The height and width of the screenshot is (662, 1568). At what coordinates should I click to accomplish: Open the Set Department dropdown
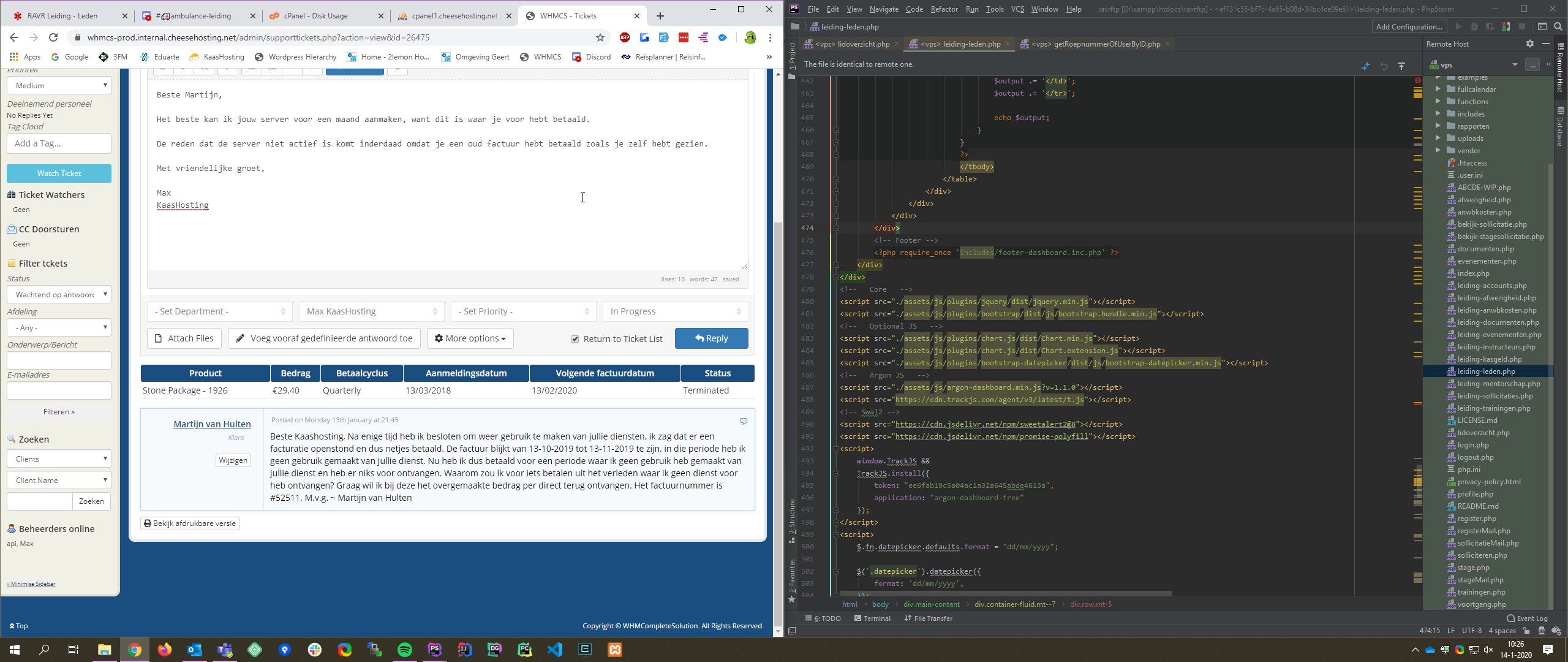click(x=219, y=311)
